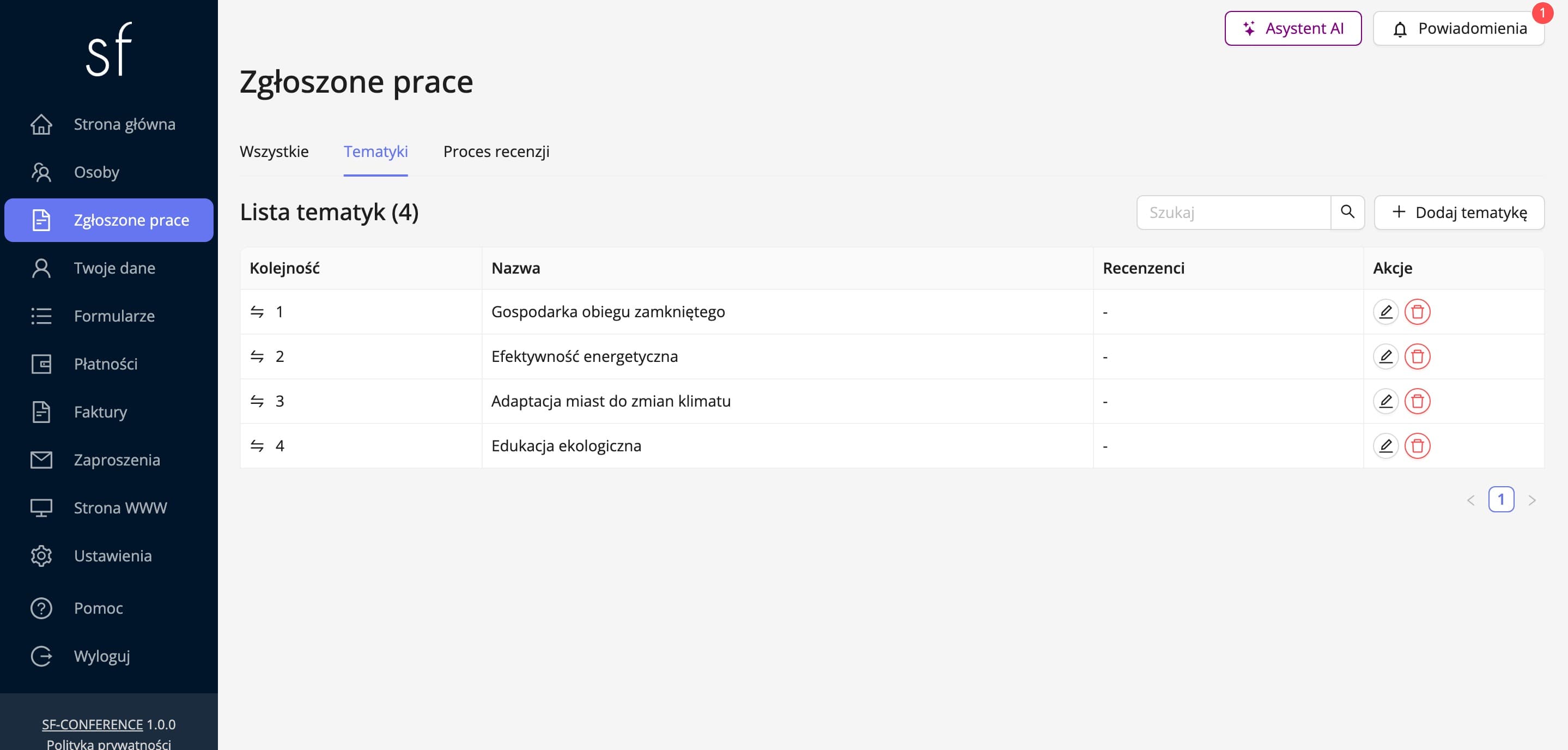Open Pomoc menu label
The width and height of the screenshot is (1568, 750).
click(98, 608)
